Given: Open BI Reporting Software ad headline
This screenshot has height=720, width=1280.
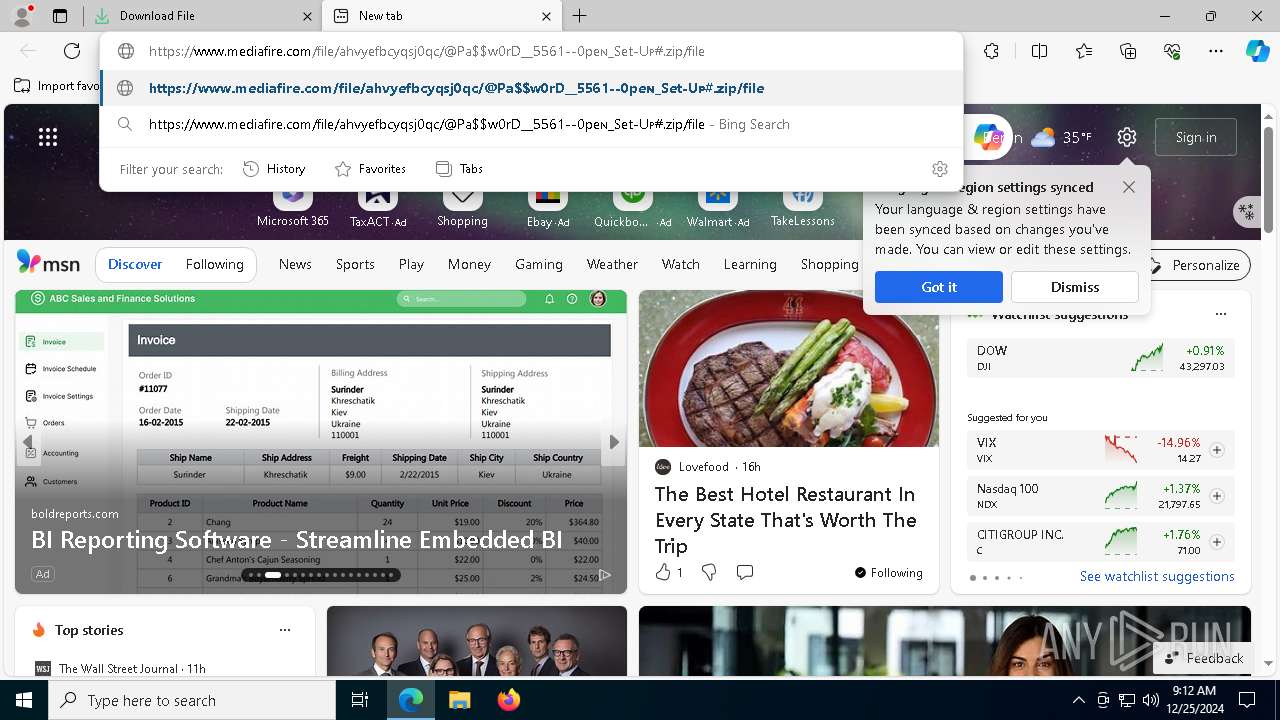Looking at the screenshot, I should (296, 540).
